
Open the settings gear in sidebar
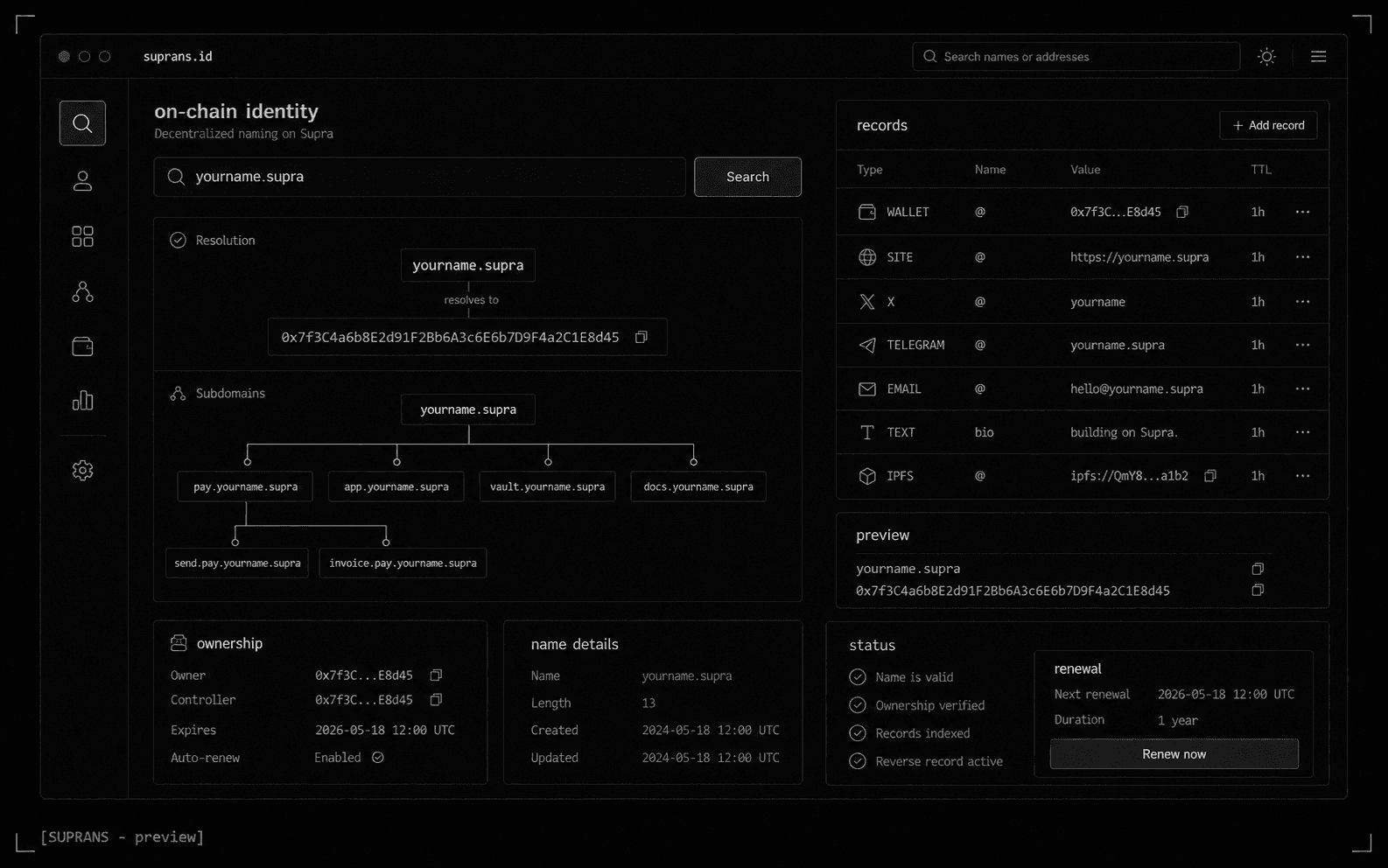pyautogui.click(x=82, y=470)
